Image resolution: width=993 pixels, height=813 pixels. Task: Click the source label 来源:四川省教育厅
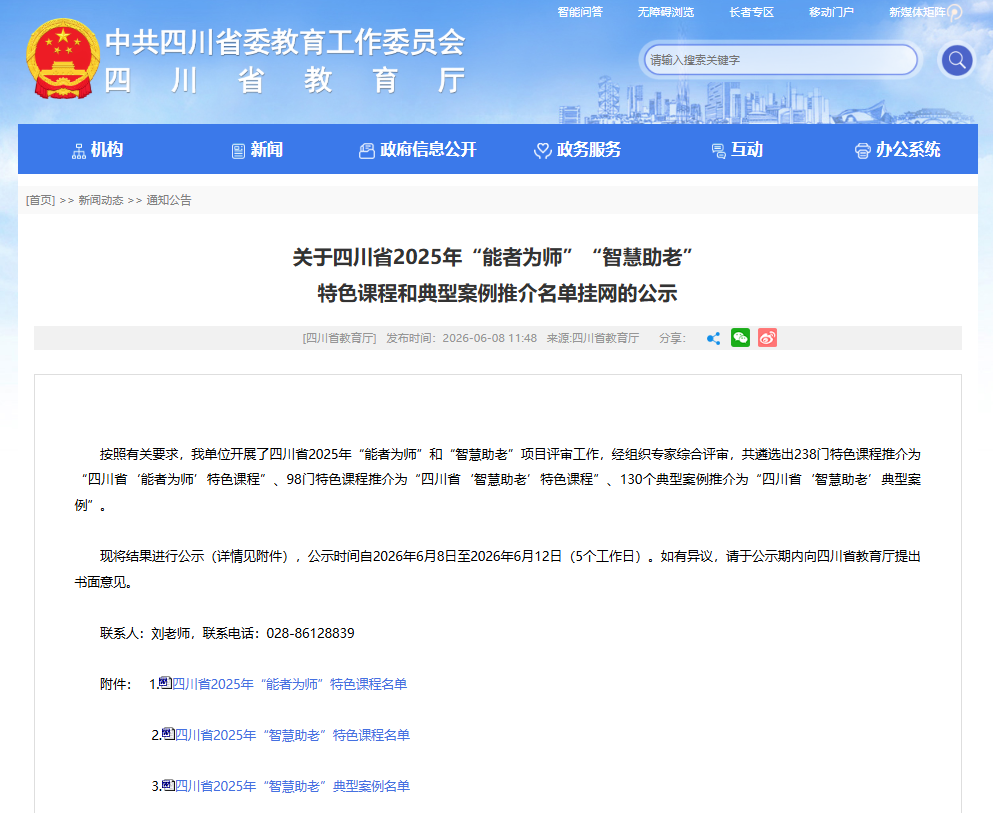tap(593, 338)
